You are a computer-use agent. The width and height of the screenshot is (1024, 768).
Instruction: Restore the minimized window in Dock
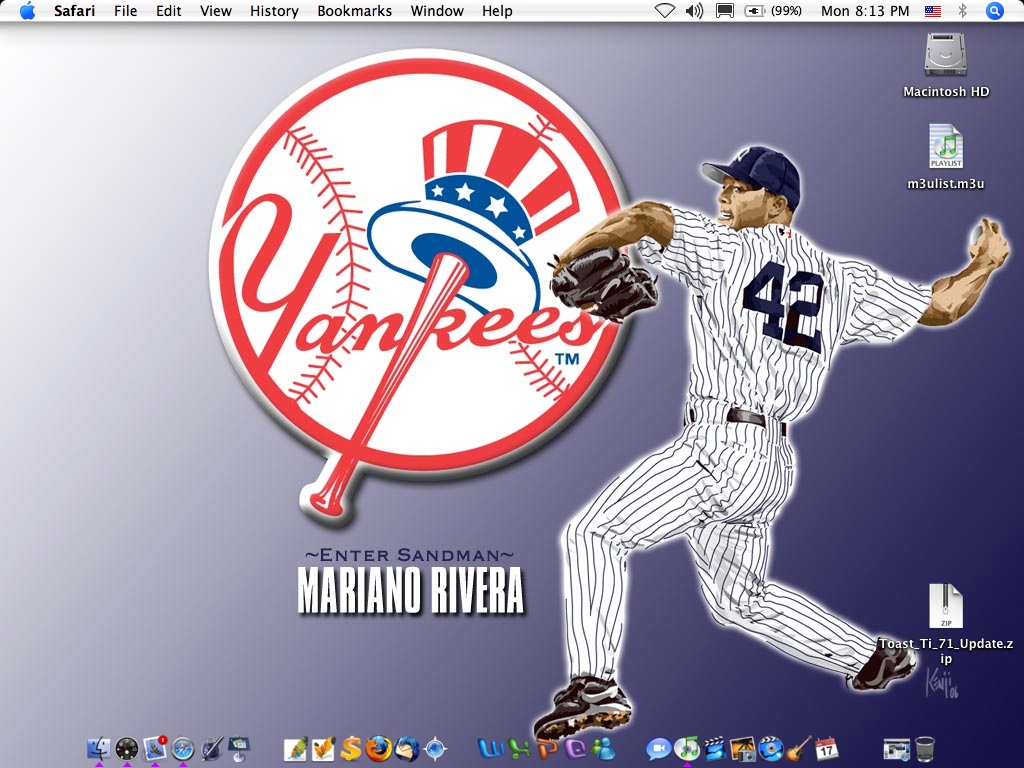coord(896,748)
